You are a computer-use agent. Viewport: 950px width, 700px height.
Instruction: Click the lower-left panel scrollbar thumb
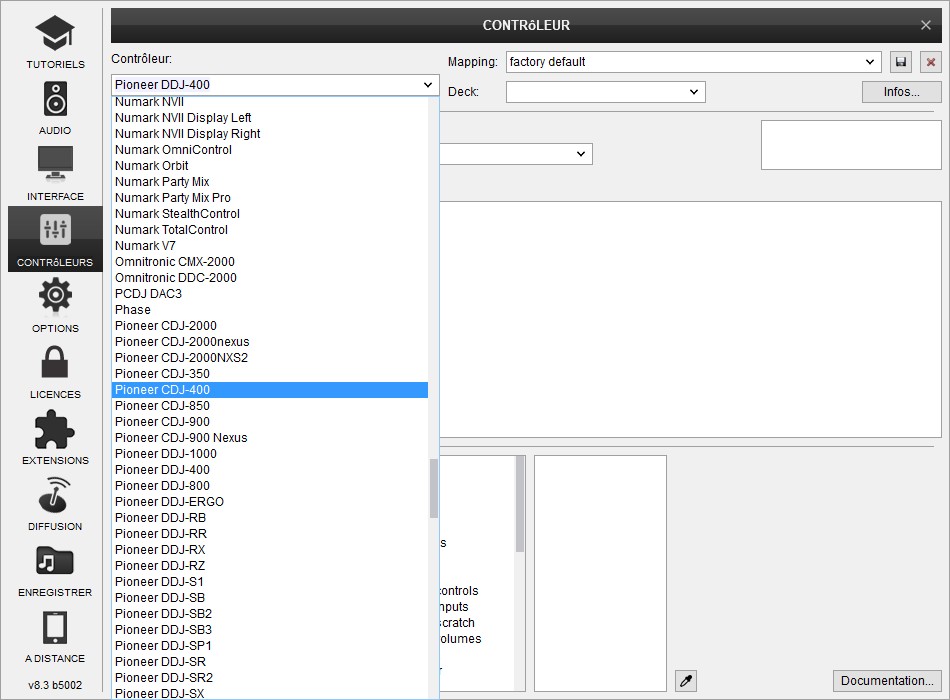point(520,504)
